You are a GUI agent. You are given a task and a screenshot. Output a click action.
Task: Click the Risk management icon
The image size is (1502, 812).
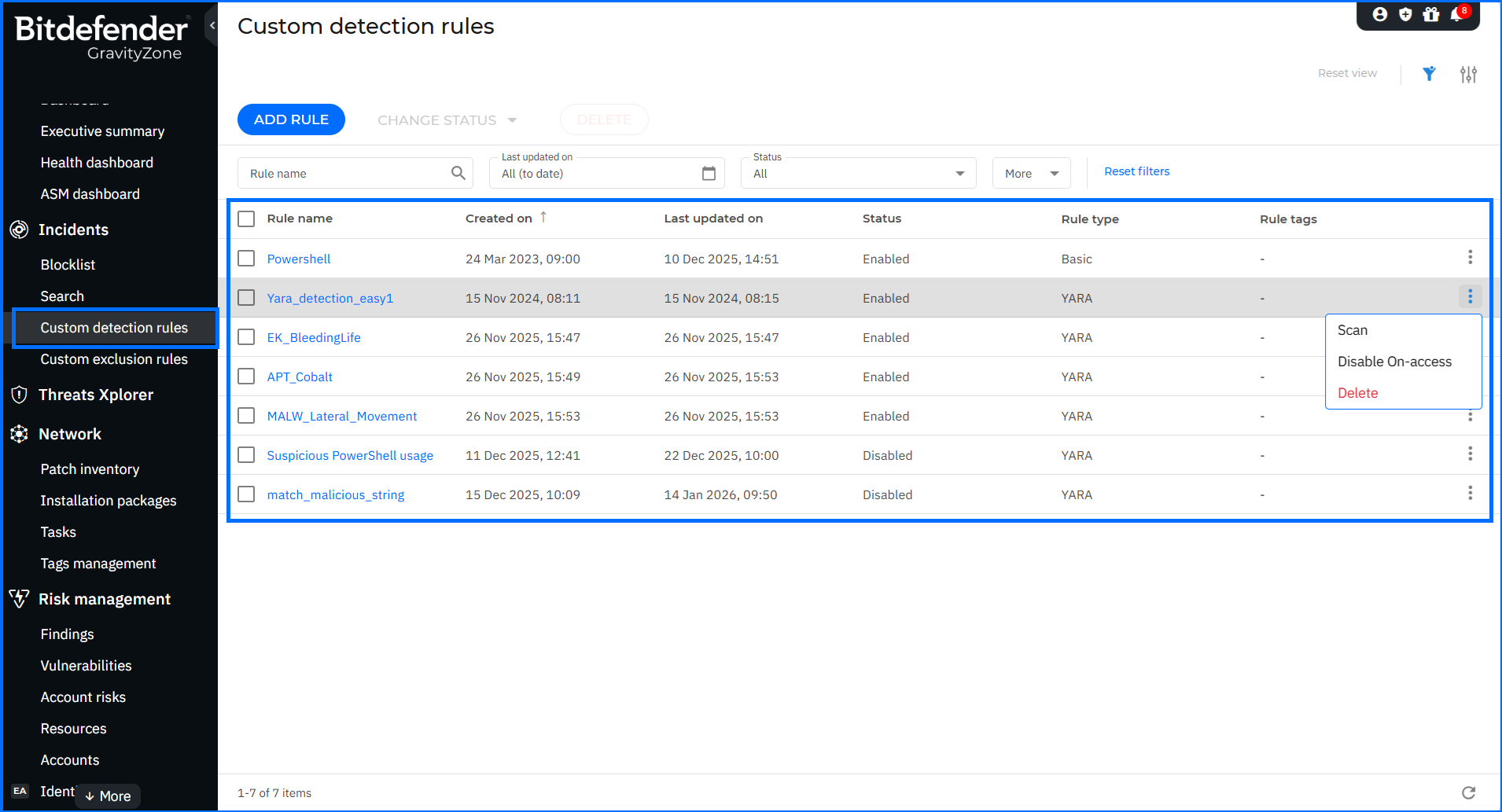[19, 599]
